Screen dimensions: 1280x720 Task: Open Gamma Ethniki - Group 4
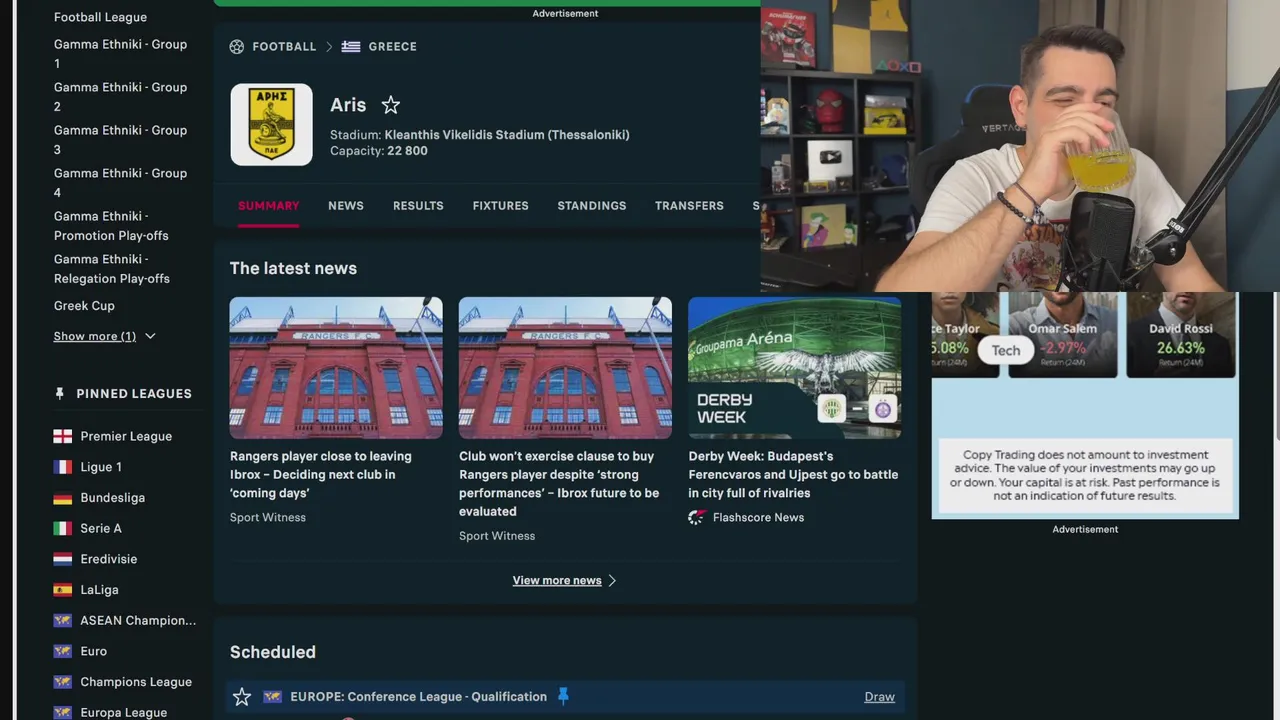(120, 183)
